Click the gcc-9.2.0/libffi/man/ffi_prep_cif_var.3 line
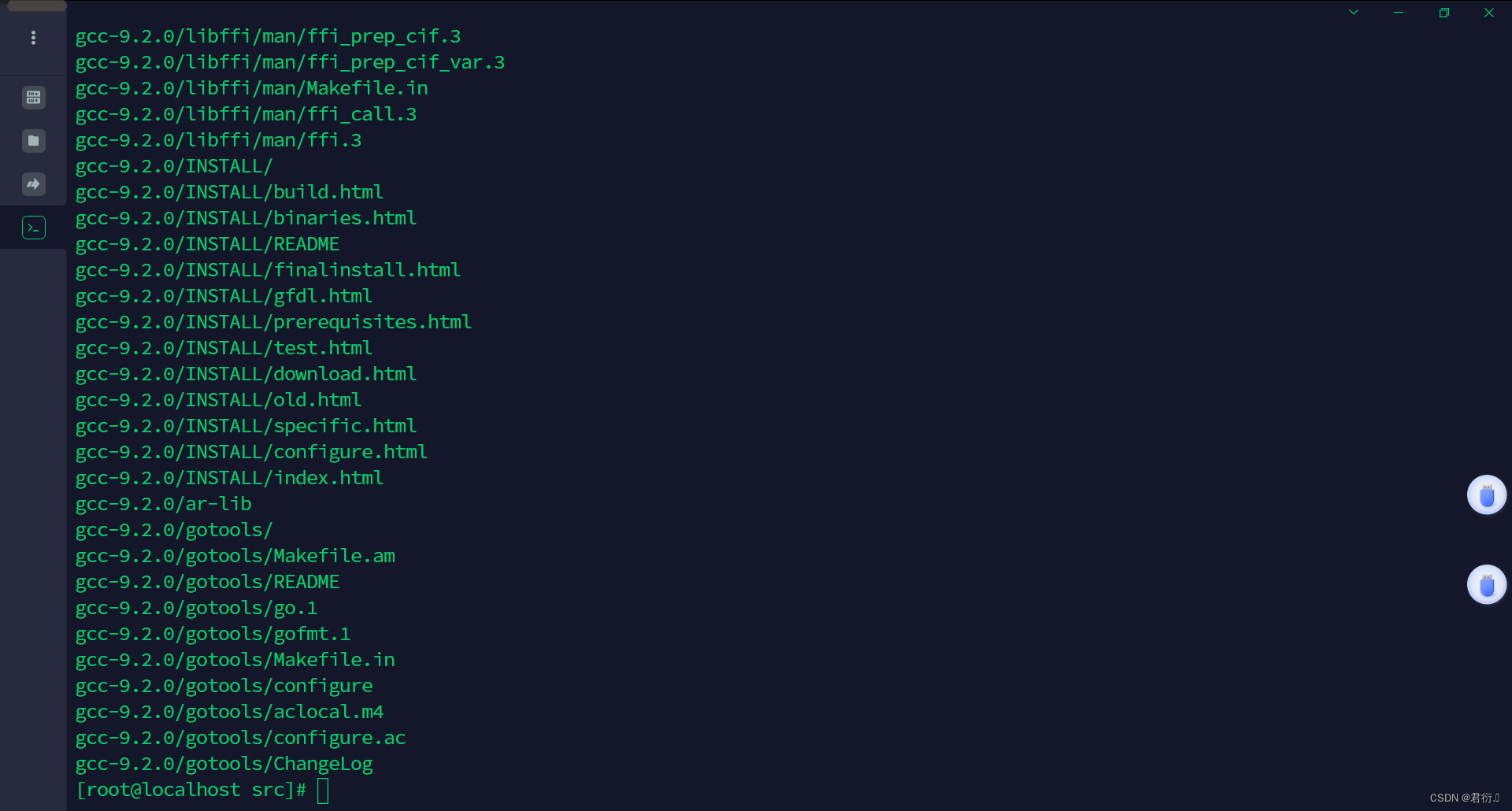The height and width of the screenshot is (811, 1512). point(290,63)
